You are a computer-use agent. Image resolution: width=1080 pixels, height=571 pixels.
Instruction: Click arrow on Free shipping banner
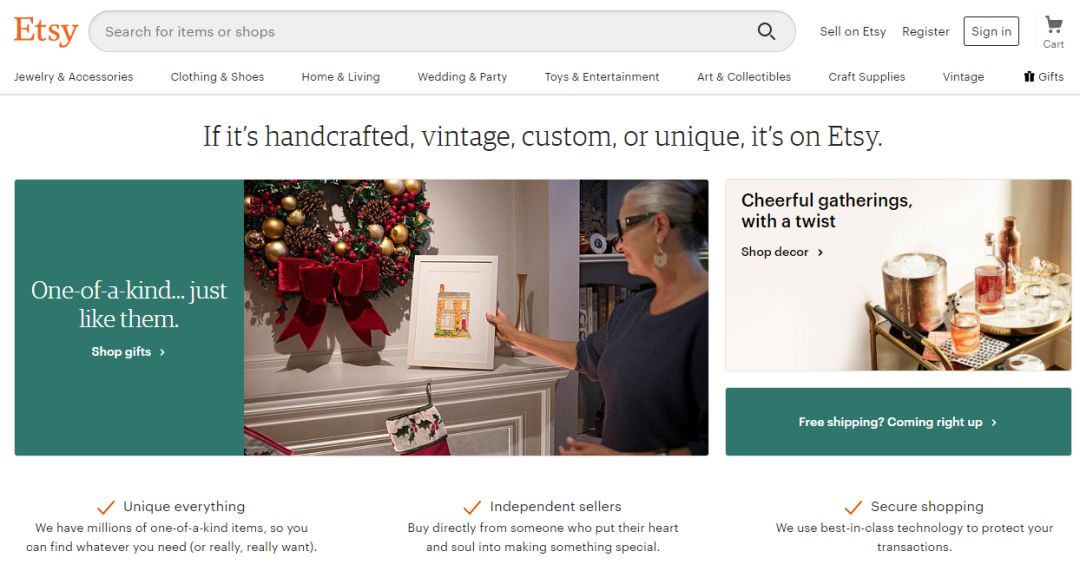click(x=994, y=422)
